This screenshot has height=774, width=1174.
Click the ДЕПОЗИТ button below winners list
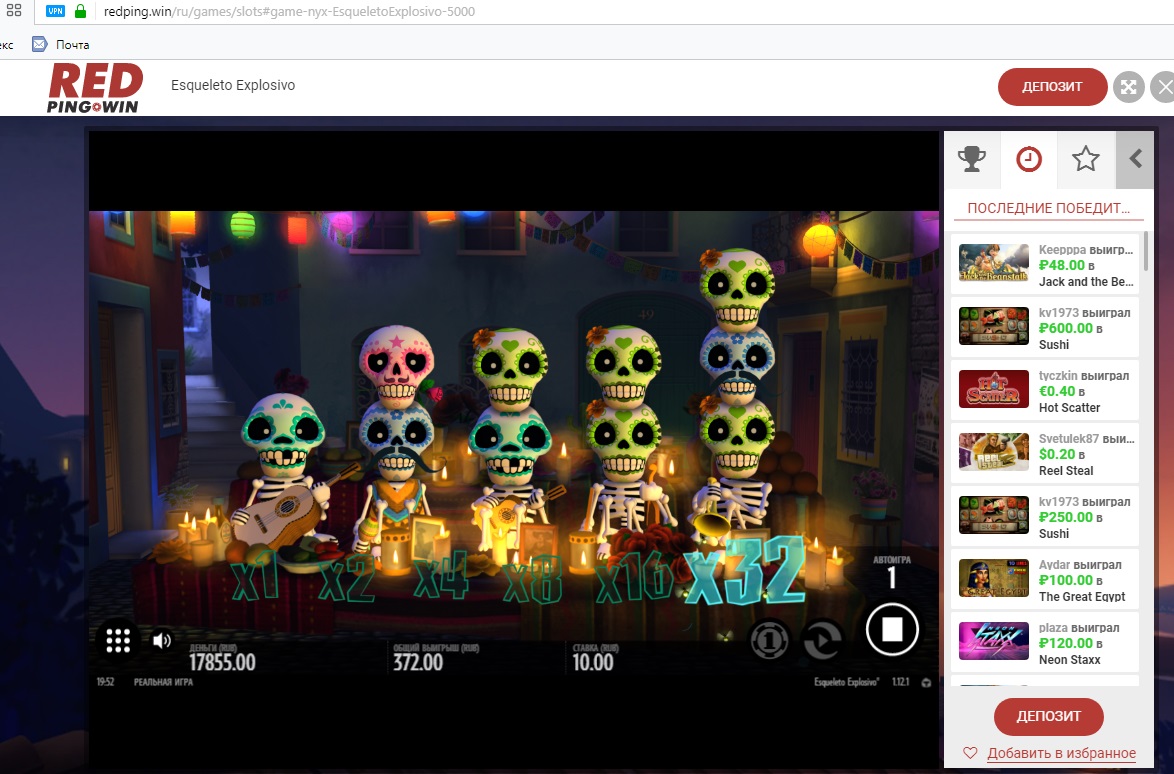coord(1048,716)
